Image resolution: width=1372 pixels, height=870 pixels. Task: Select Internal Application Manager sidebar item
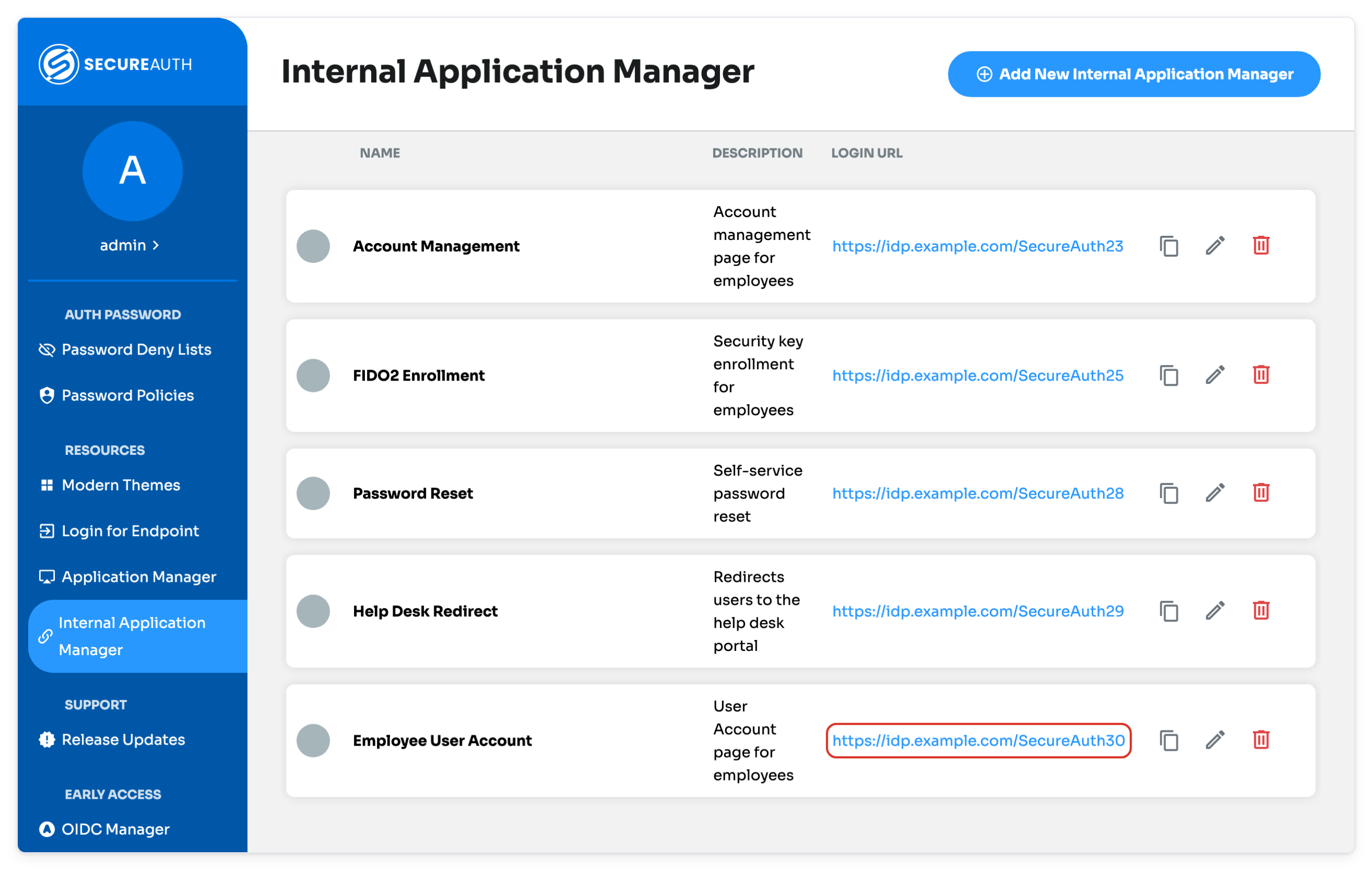[x=138, y=636]
